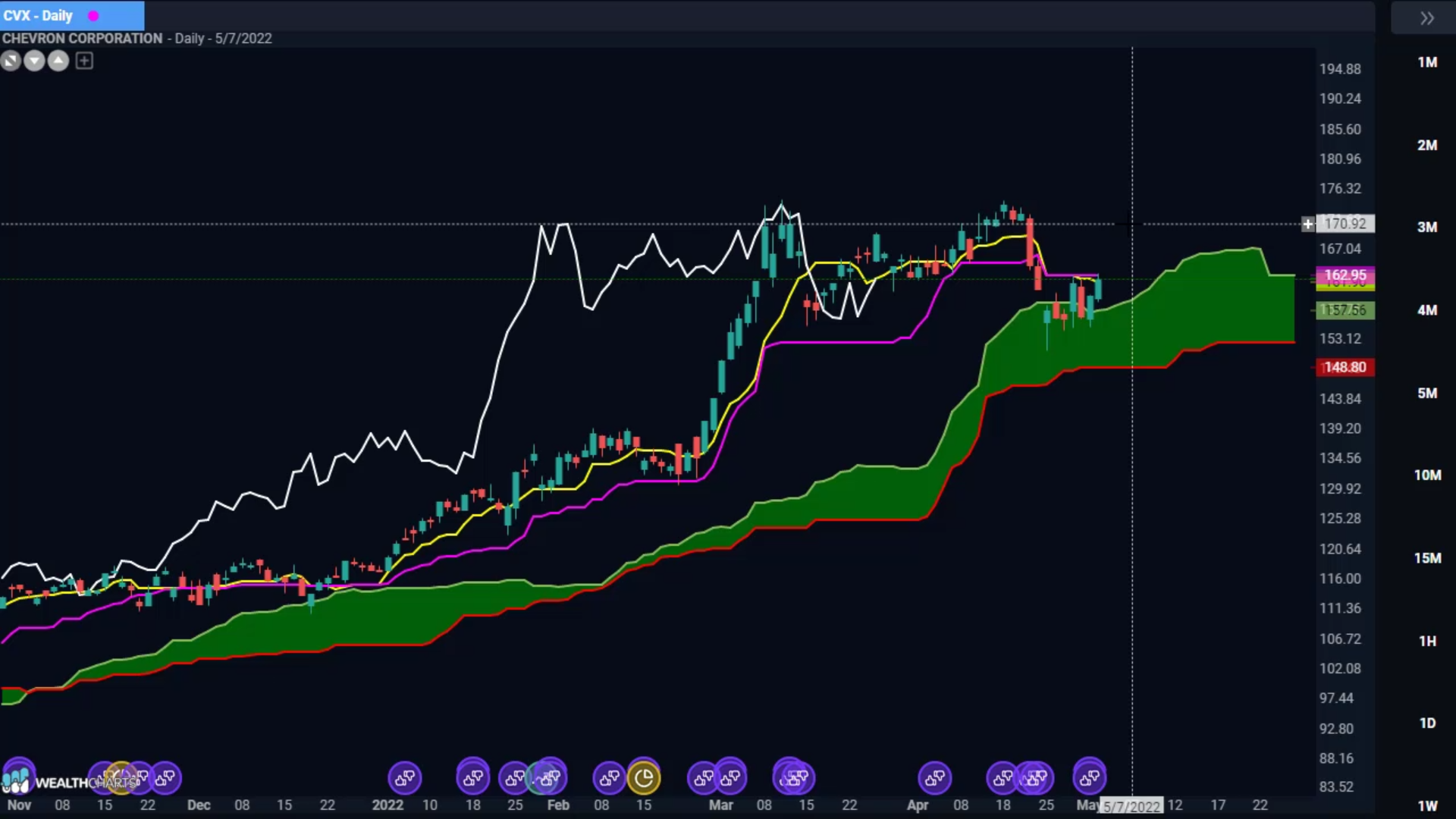Click the magenta 162.95 price tag

click(1345, 275)
